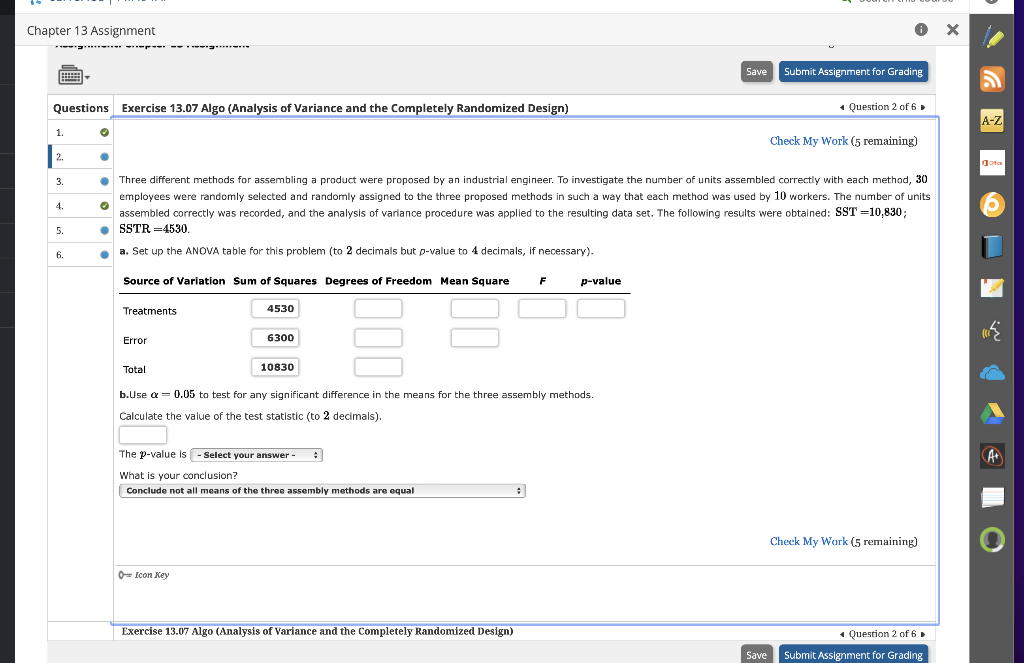The width and height of the screenshot is (1024, 663).
Task: Open the orange circle 6 app icon
Action: pos(992,204)
